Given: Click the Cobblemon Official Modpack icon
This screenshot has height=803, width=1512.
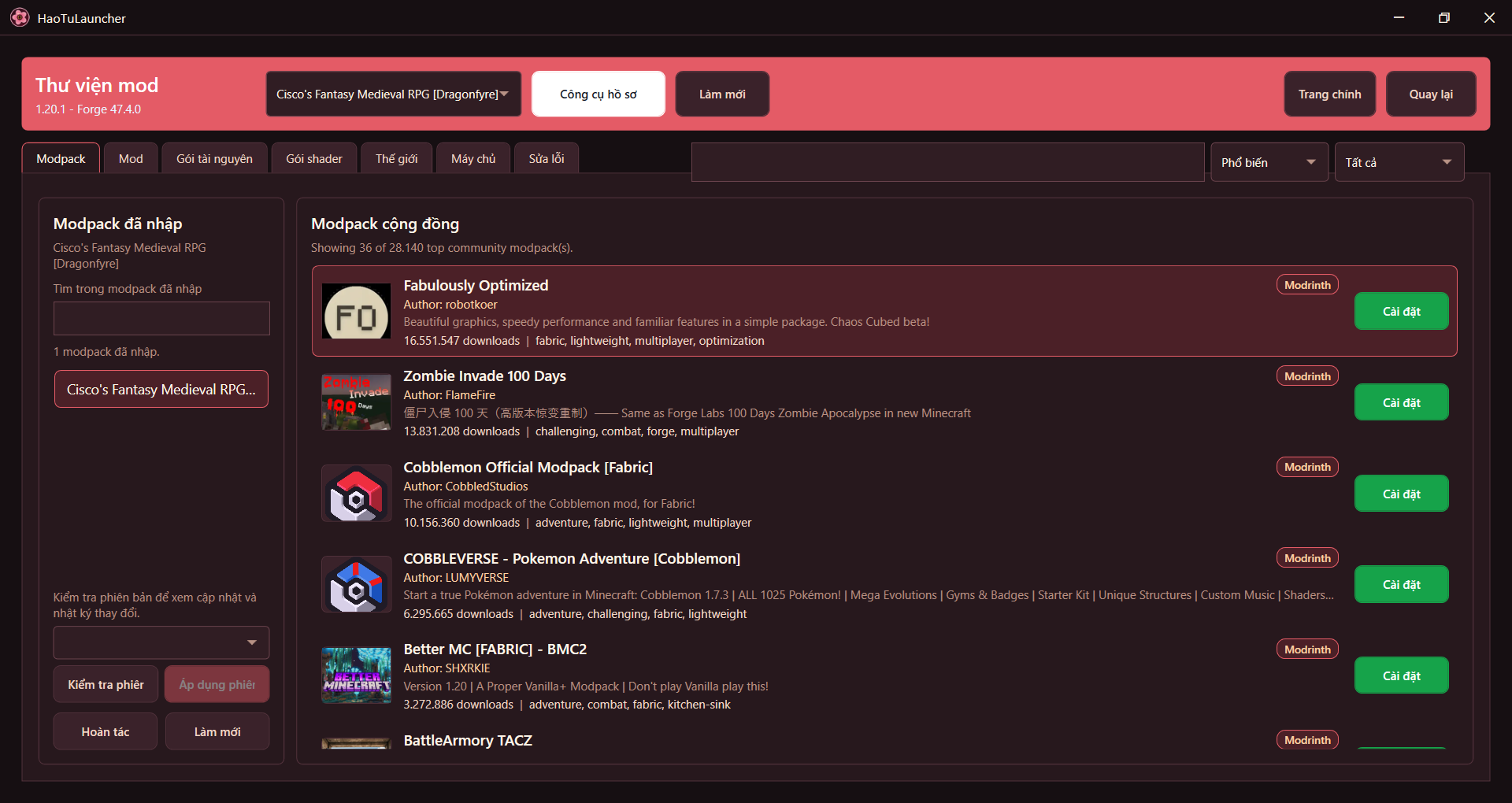Looking at the screenshot, I should [x=357, y=494].
